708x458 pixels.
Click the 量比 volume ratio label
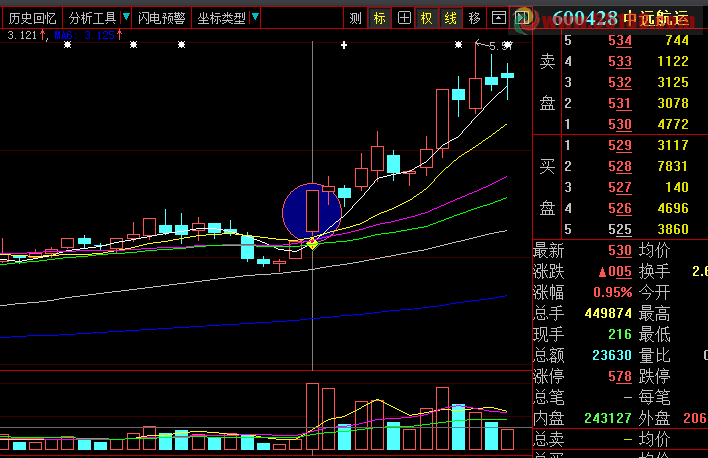point(655,355)
